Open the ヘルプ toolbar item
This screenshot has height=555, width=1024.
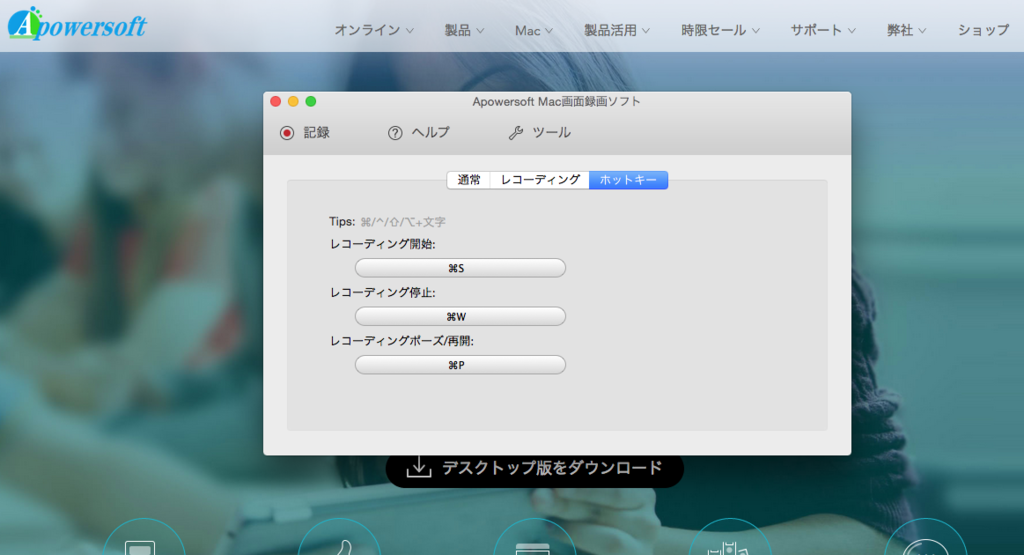click(x=419, y=133)
